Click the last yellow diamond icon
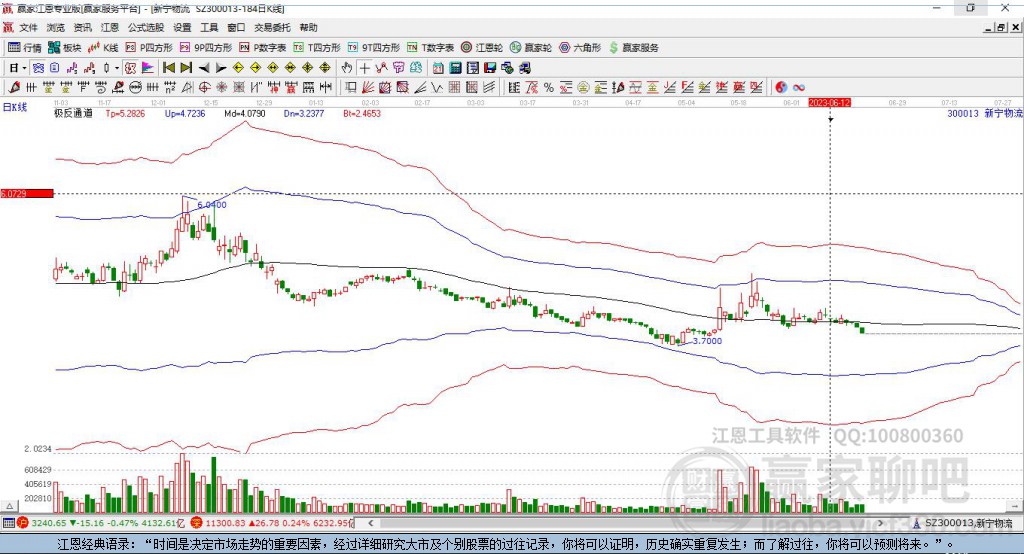1024x554 pixels. point(325,68)
